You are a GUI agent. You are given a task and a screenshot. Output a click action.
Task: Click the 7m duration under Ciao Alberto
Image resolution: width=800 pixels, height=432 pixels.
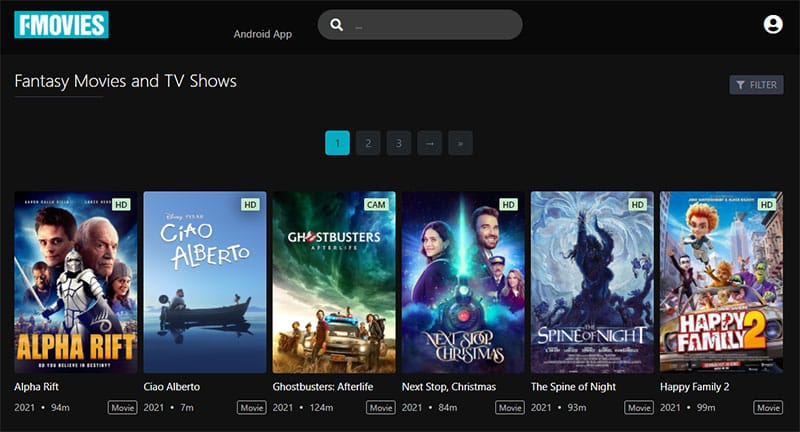(187, 408)
